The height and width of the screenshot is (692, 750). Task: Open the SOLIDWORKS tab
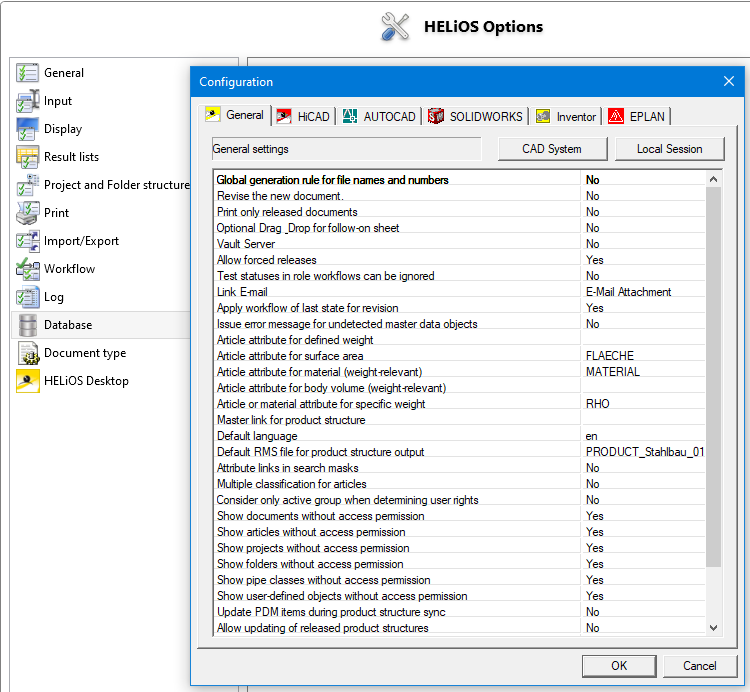pyautogui.click(x=475, y=116)
